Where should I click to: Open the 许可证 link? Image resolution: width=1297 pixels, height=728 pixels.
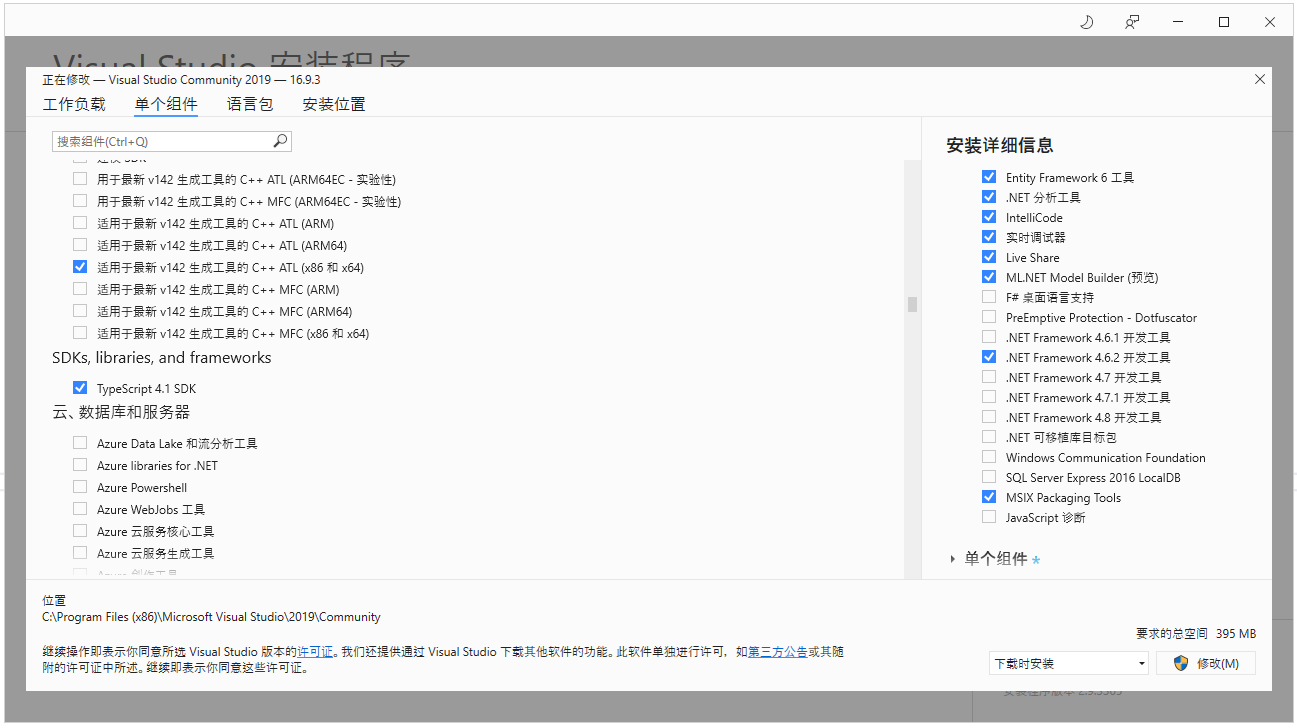click(x=315, y=652)
